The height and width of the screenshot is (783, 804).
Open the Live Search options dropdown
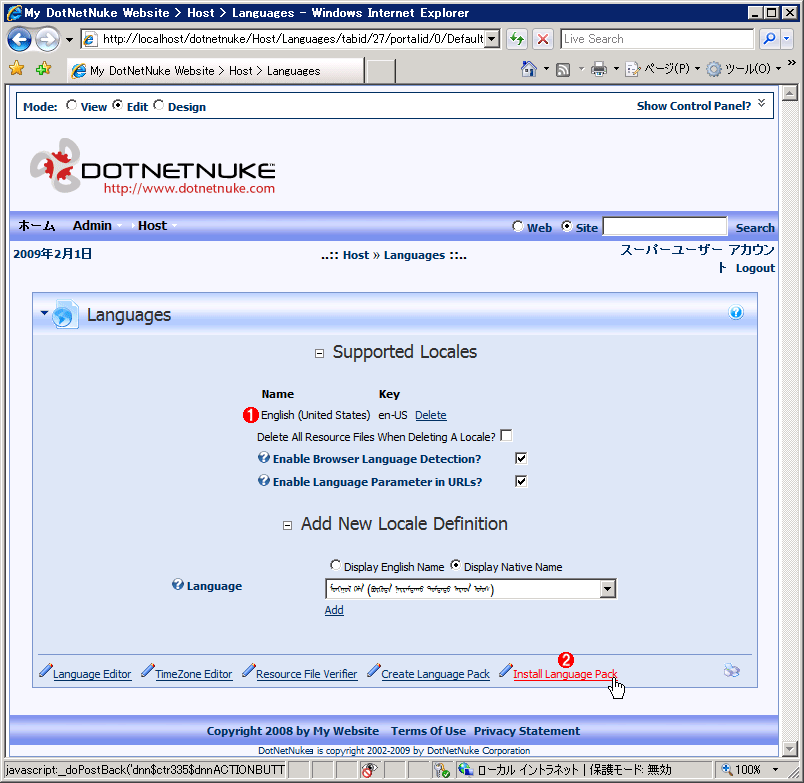pos(787,39)
